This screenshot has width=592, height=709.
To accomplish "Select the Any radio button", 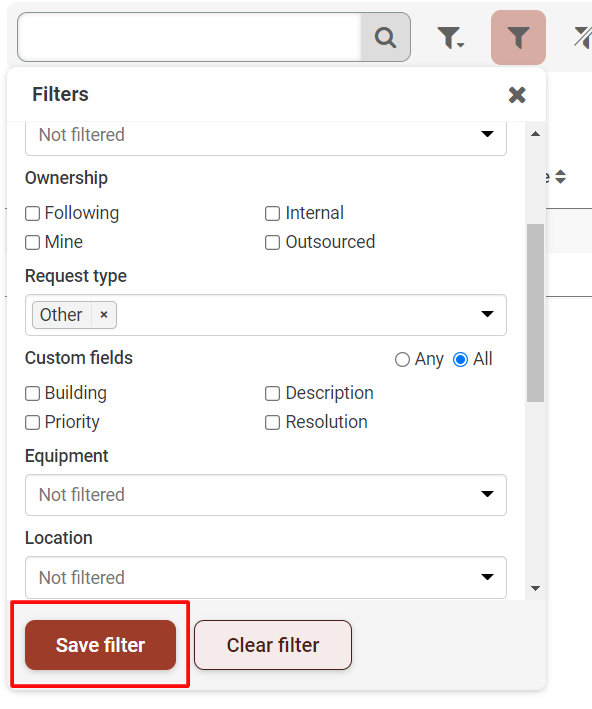I will tap(402, 360).
